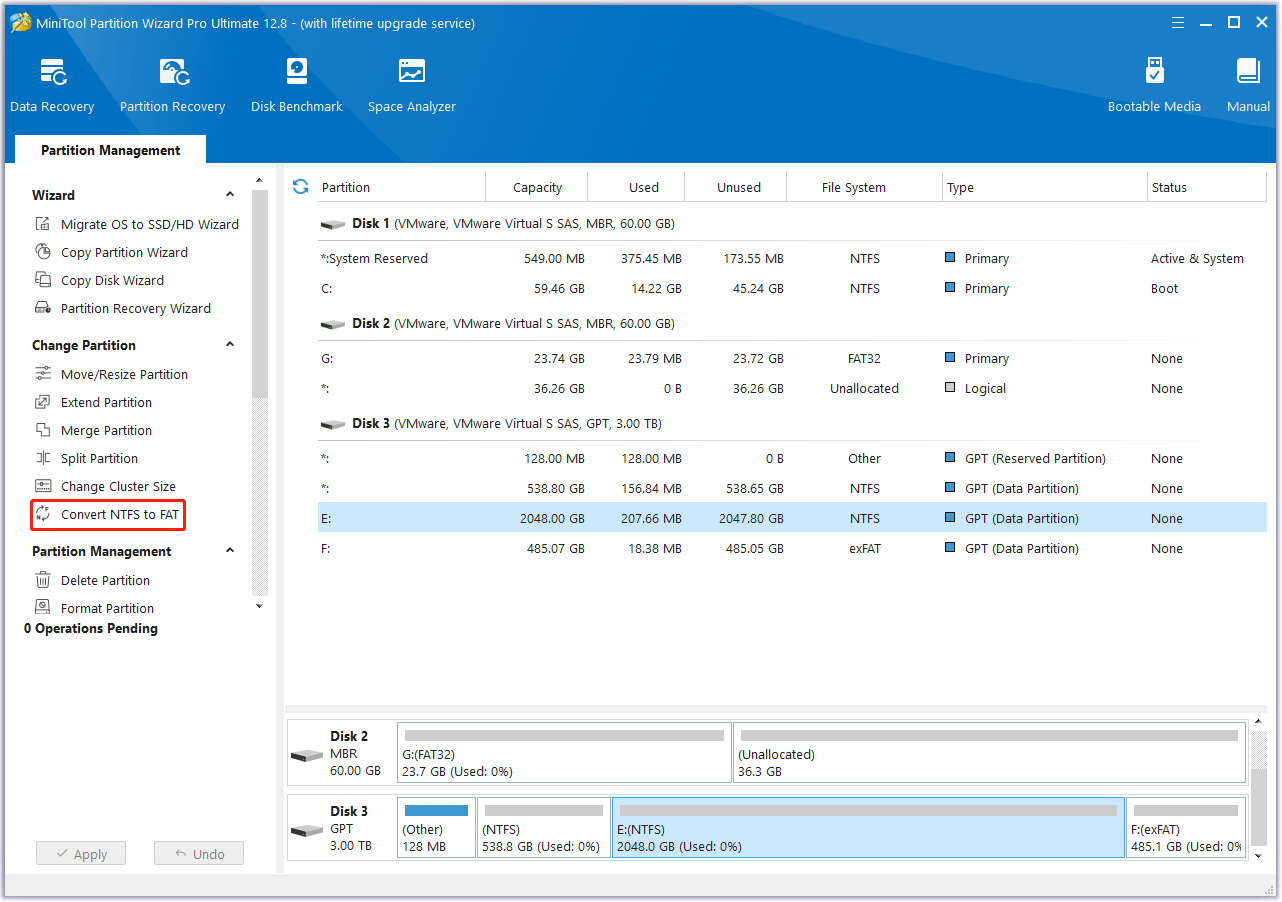
Task: Click 538.8 GB NTFS block in disk map
Action: (544, 827)
